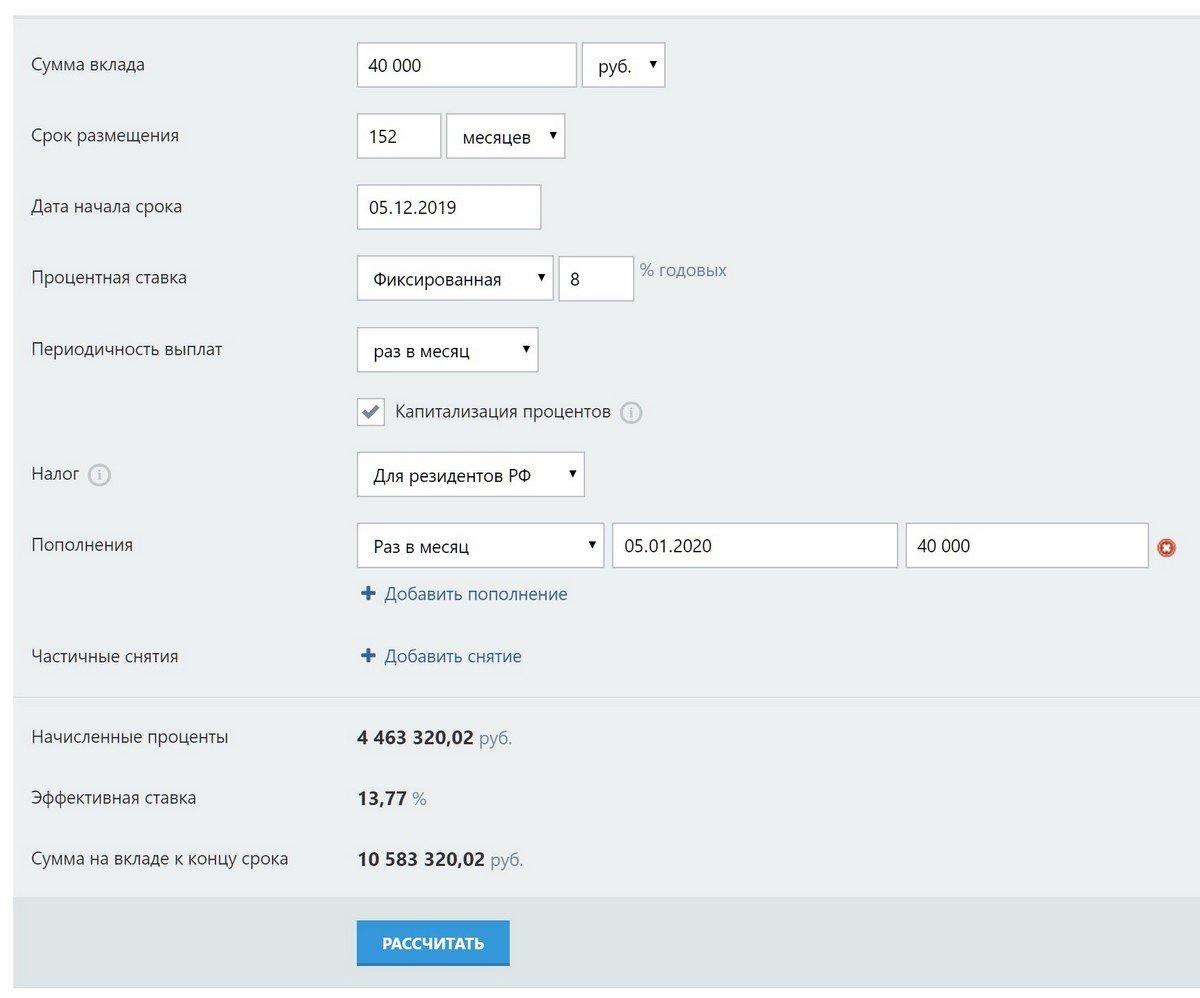Expand the месяцев term unit dropdown
The width and height of the screenshot is (1200, 998).
505,136
